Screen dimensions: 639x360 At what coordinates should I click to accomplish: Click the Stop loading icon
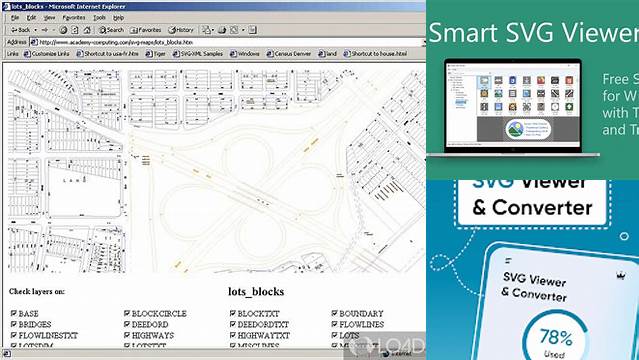[63, 30]
